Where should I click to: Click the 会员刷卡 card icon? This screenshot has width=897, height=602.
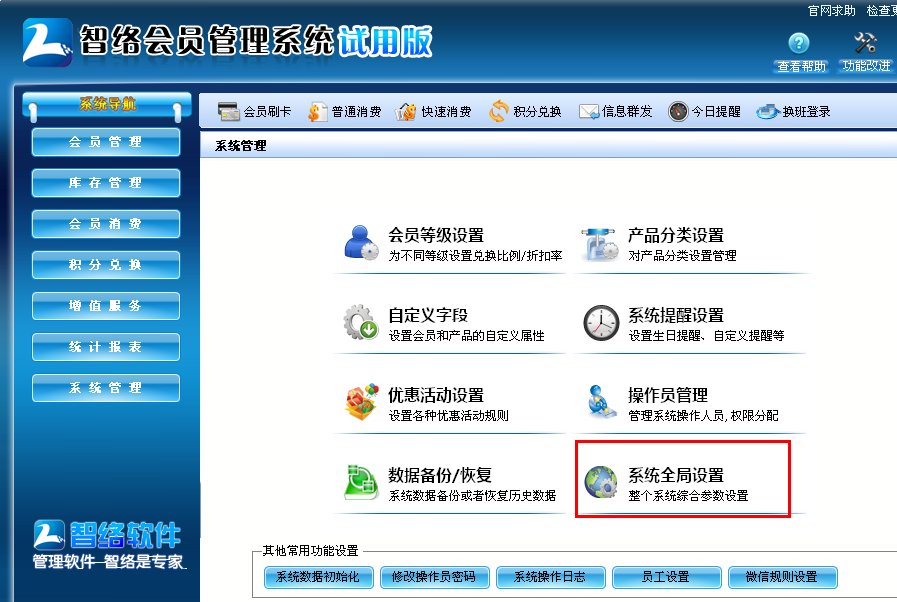229,111
